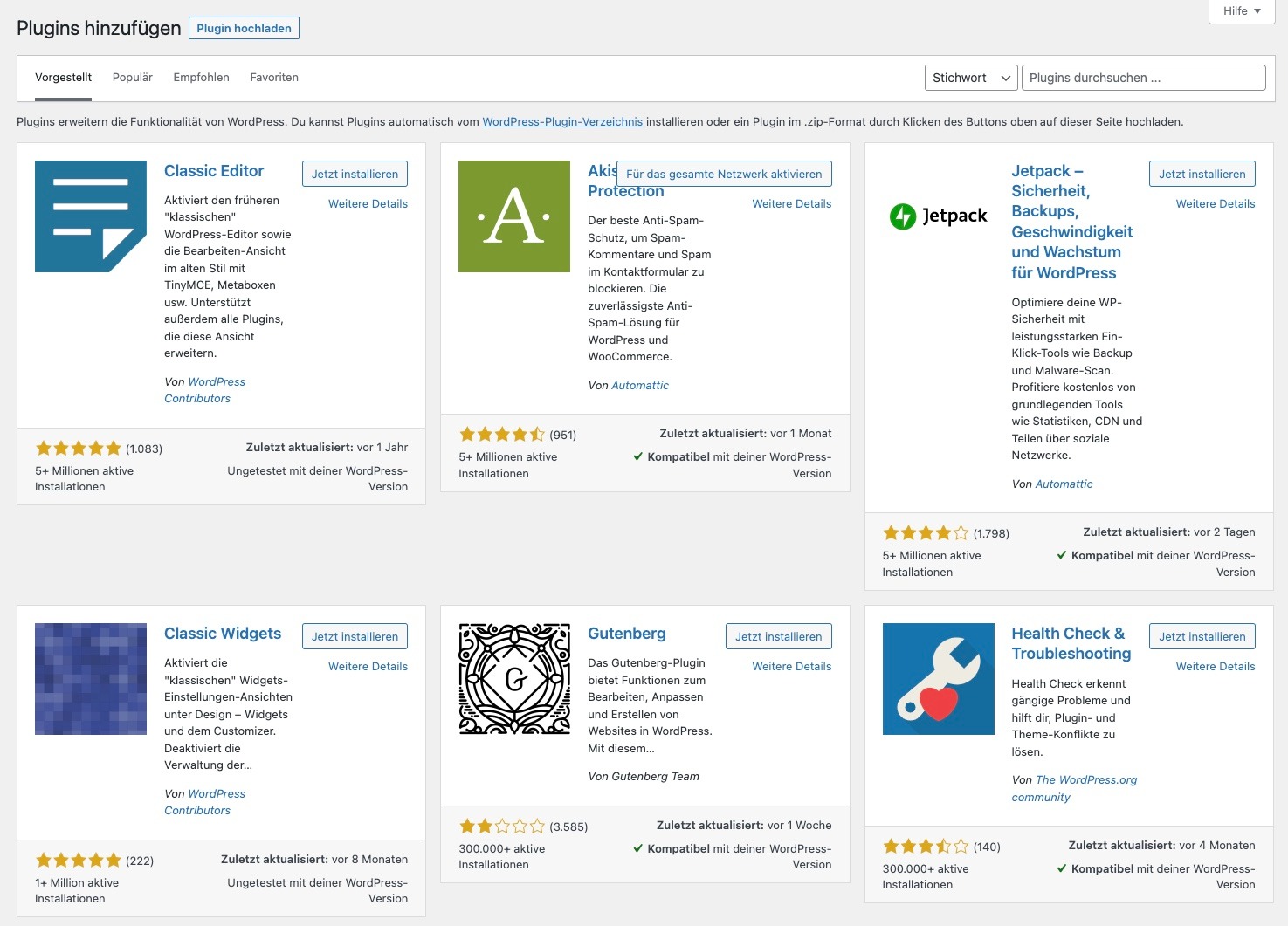The height and width of the screenshot is (926, 1288).
Task: Switch to the Populär tab
Action: coord(133,78)
